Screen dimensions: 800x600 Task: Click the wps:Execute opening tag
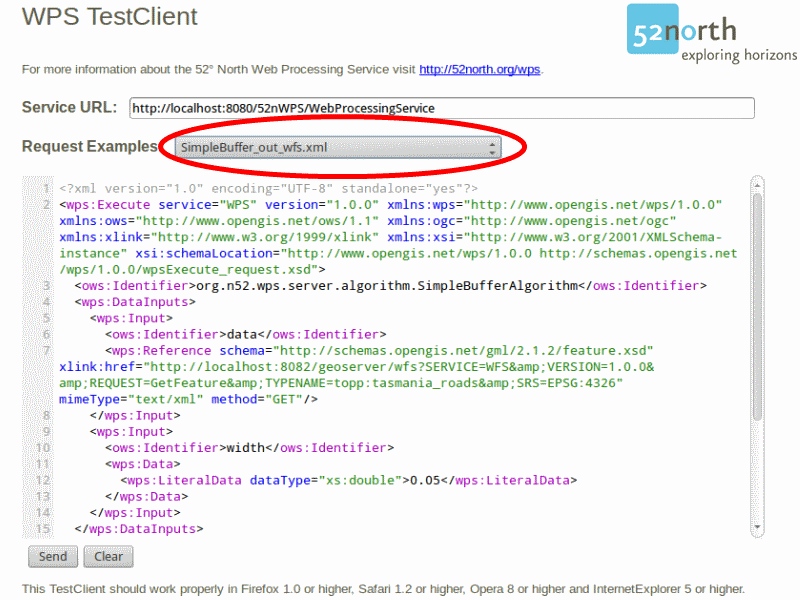105,205
